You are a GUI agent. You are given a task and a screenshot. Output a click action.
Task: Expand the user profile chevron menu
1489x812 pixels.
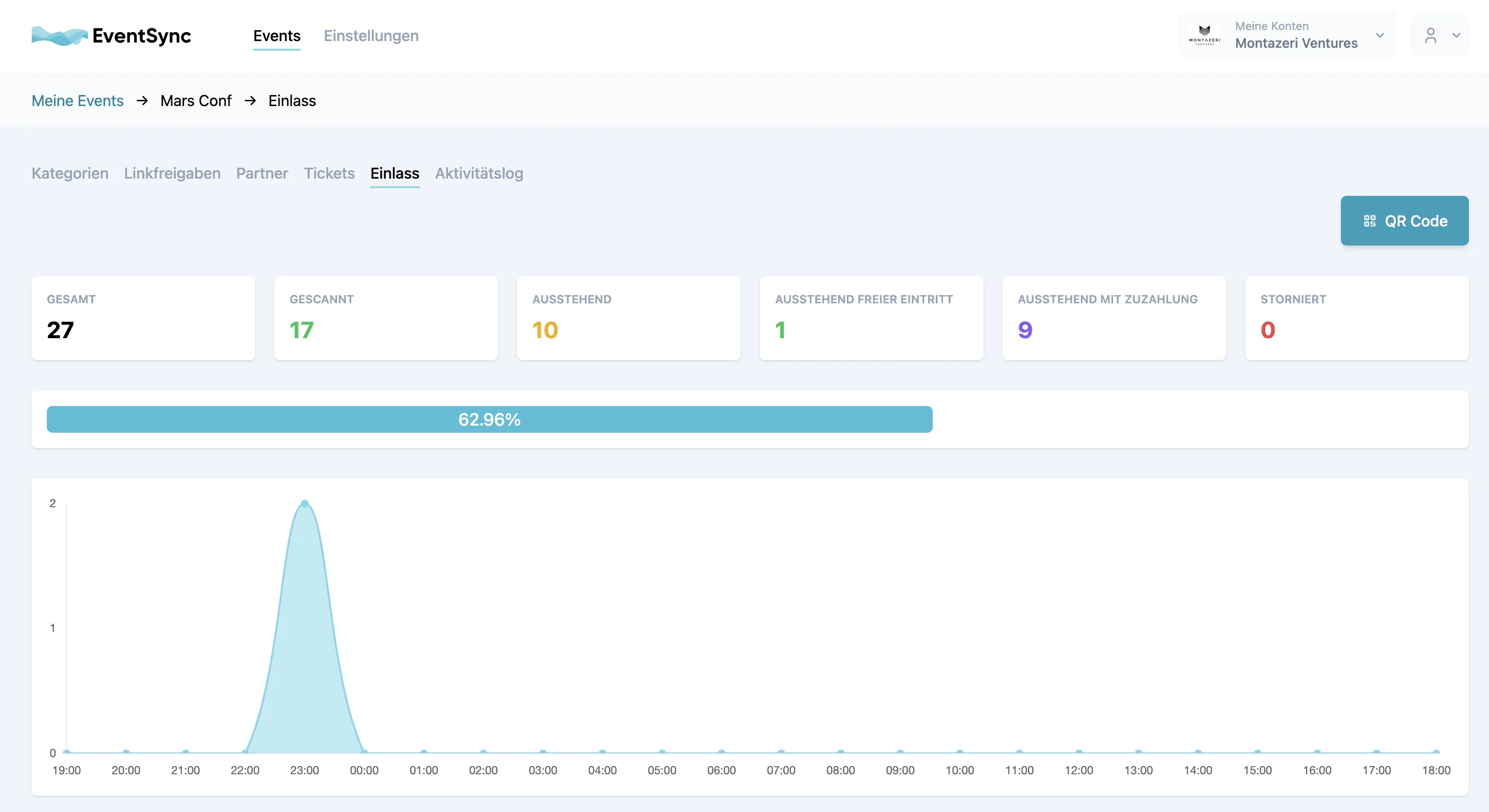(1457, 36)
